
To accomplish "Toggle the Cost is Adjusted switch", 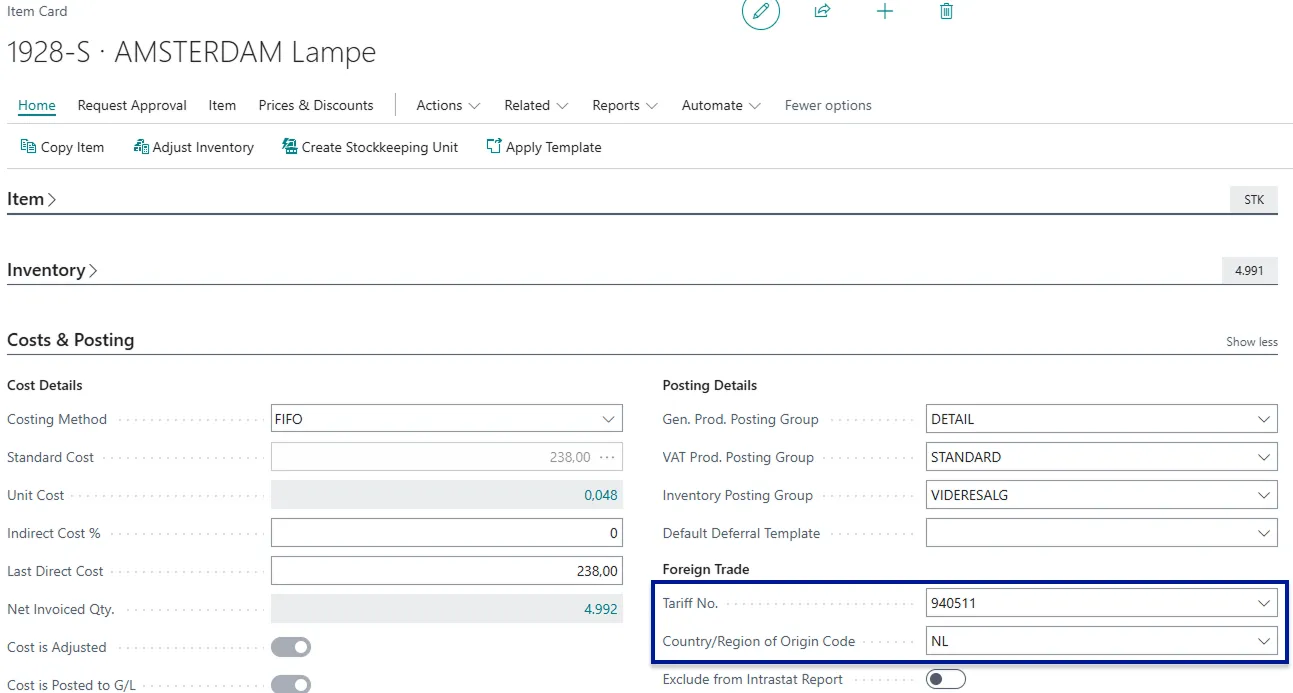I will click(291, 648).
